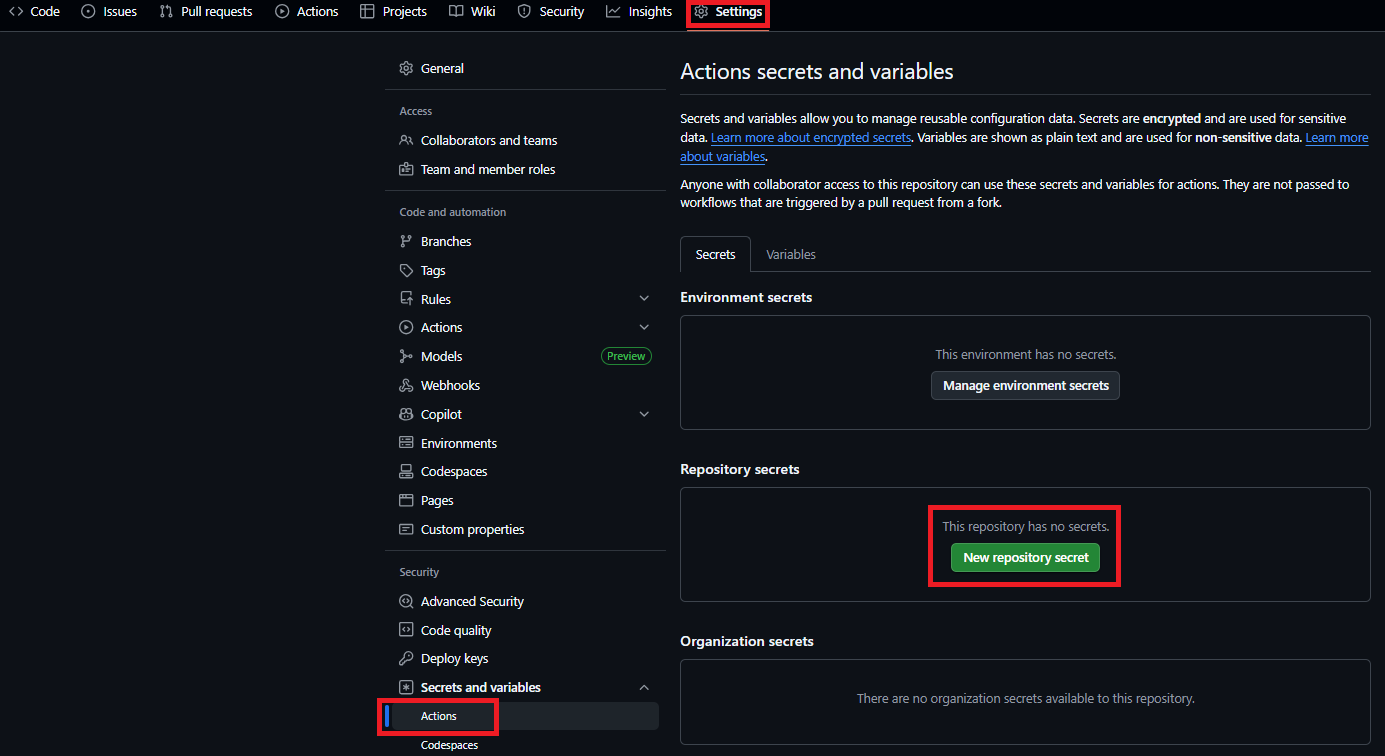Go to the Issues tab
The width and height of the screenshot is (1385, 756).
pos(109,12)
